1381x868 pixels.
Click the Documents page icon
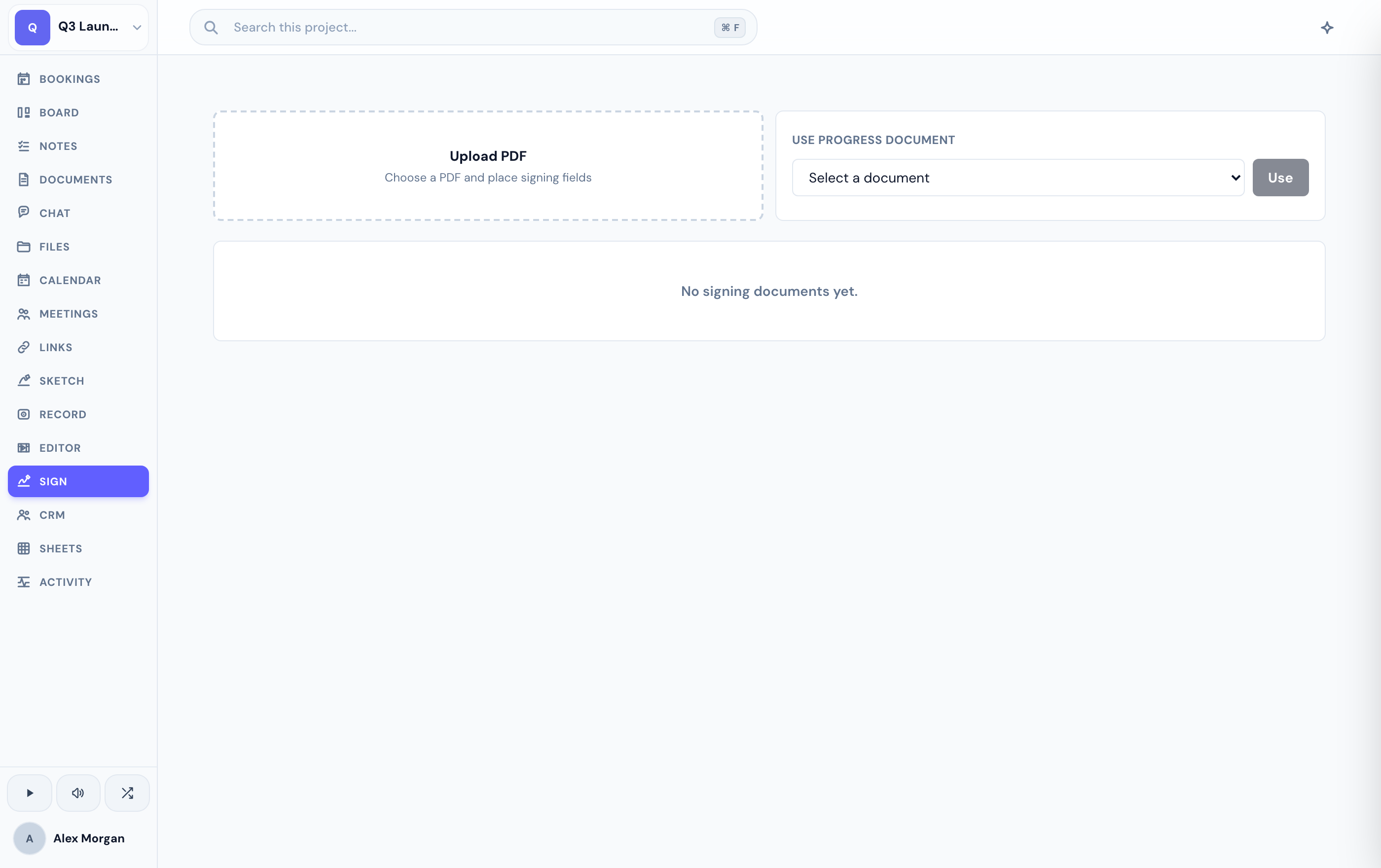tap(24, 180)
